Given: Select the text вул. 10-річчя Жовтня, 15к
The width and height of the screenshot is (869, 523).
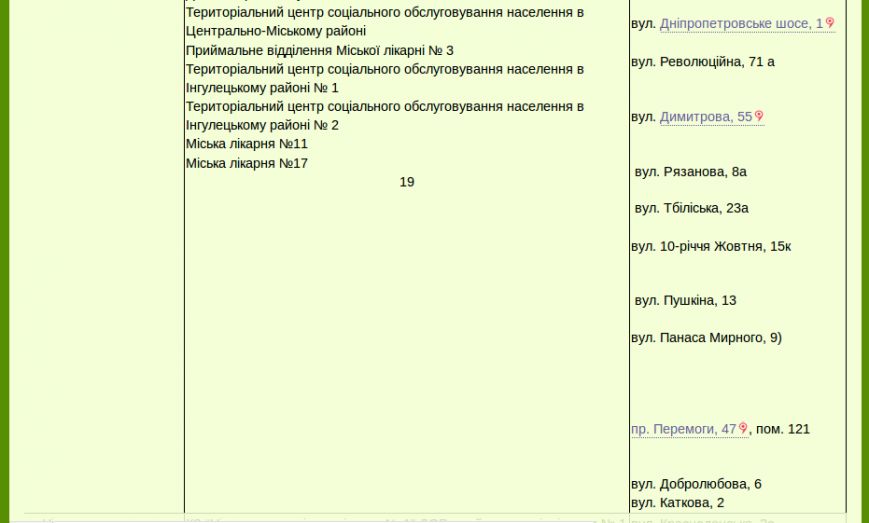Looking at the screenshot, I should pyautogui.click(x=710, y=247).
